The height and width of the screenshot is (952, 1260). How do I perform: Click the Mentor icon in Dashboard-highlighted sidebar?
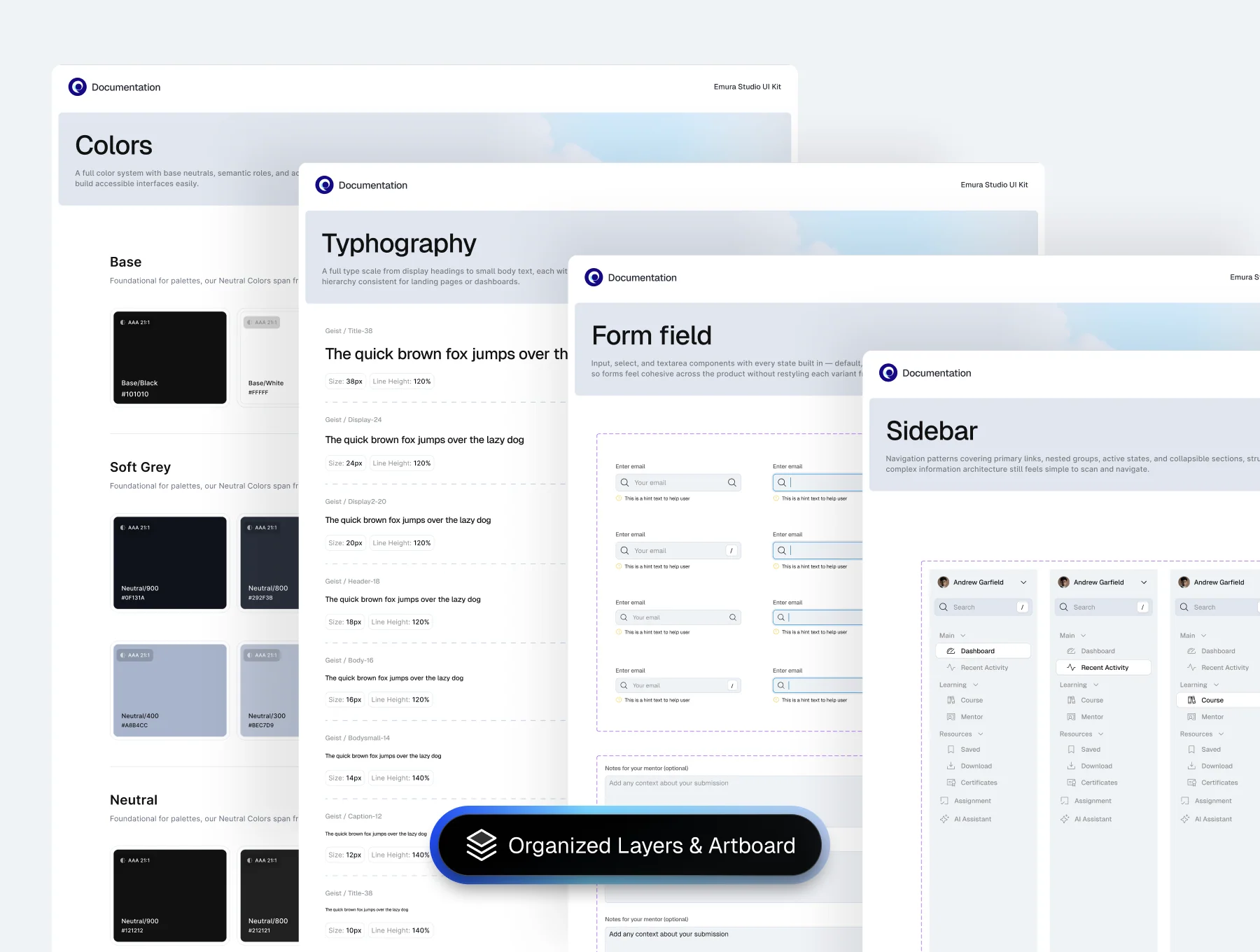[951, 717]
